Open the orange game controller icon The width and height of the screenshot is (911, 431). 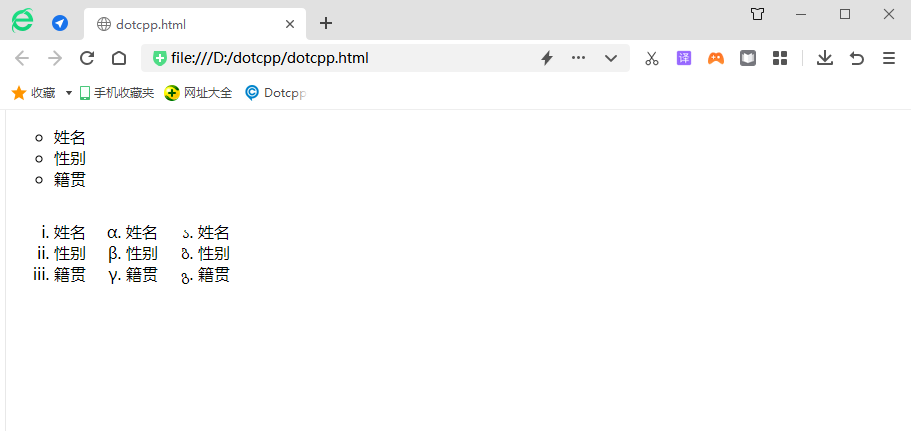click(x=716, y=58)
